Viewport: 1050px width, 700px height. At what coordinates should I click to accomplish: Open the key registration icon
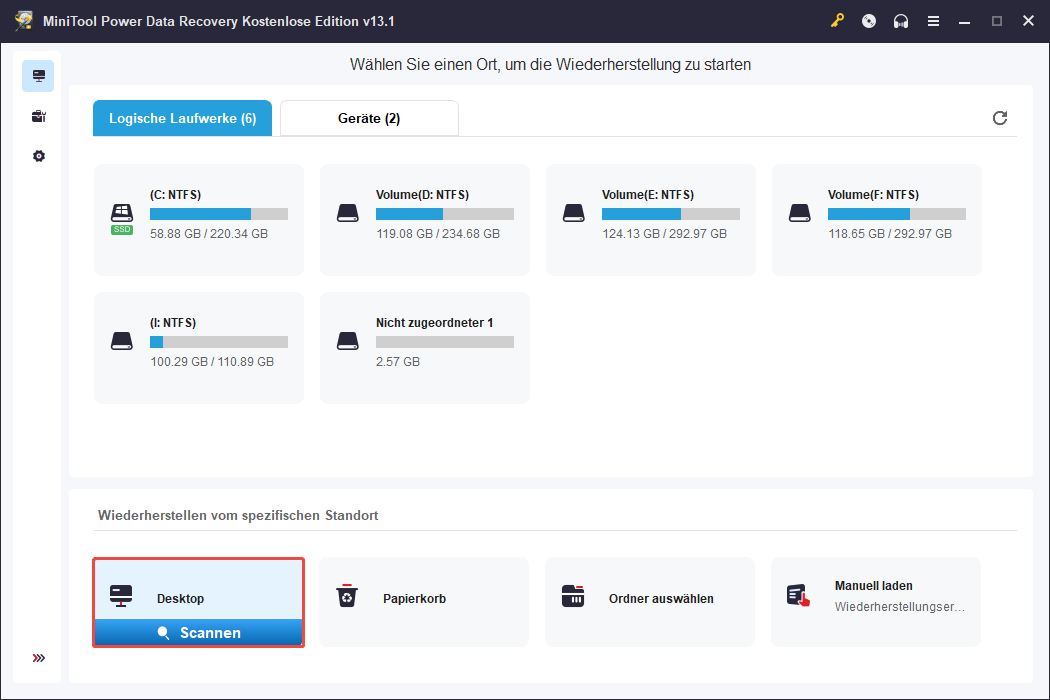837,21
